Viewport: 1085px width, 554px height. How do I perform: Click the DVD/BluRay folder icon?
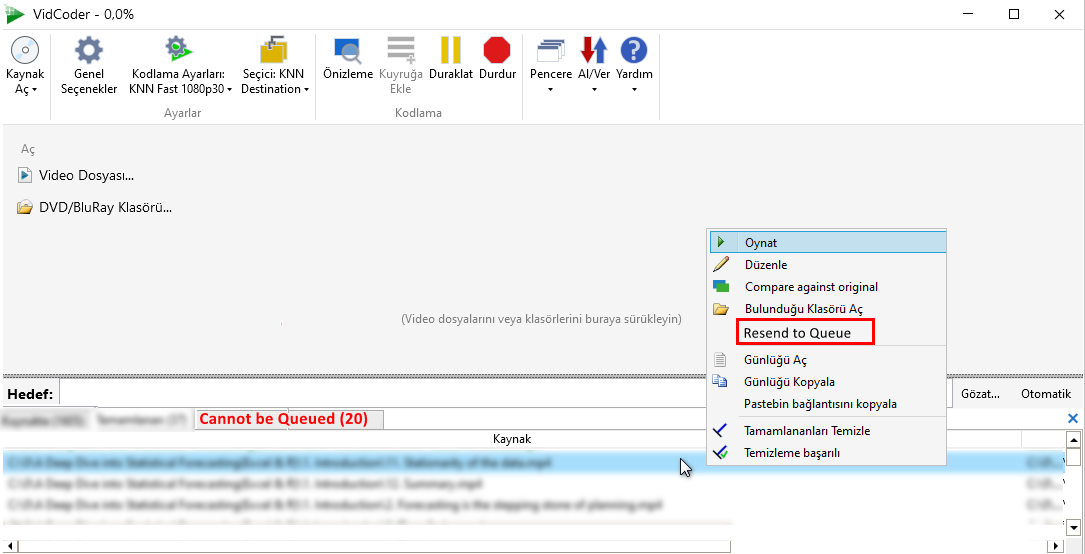[25, 207]
